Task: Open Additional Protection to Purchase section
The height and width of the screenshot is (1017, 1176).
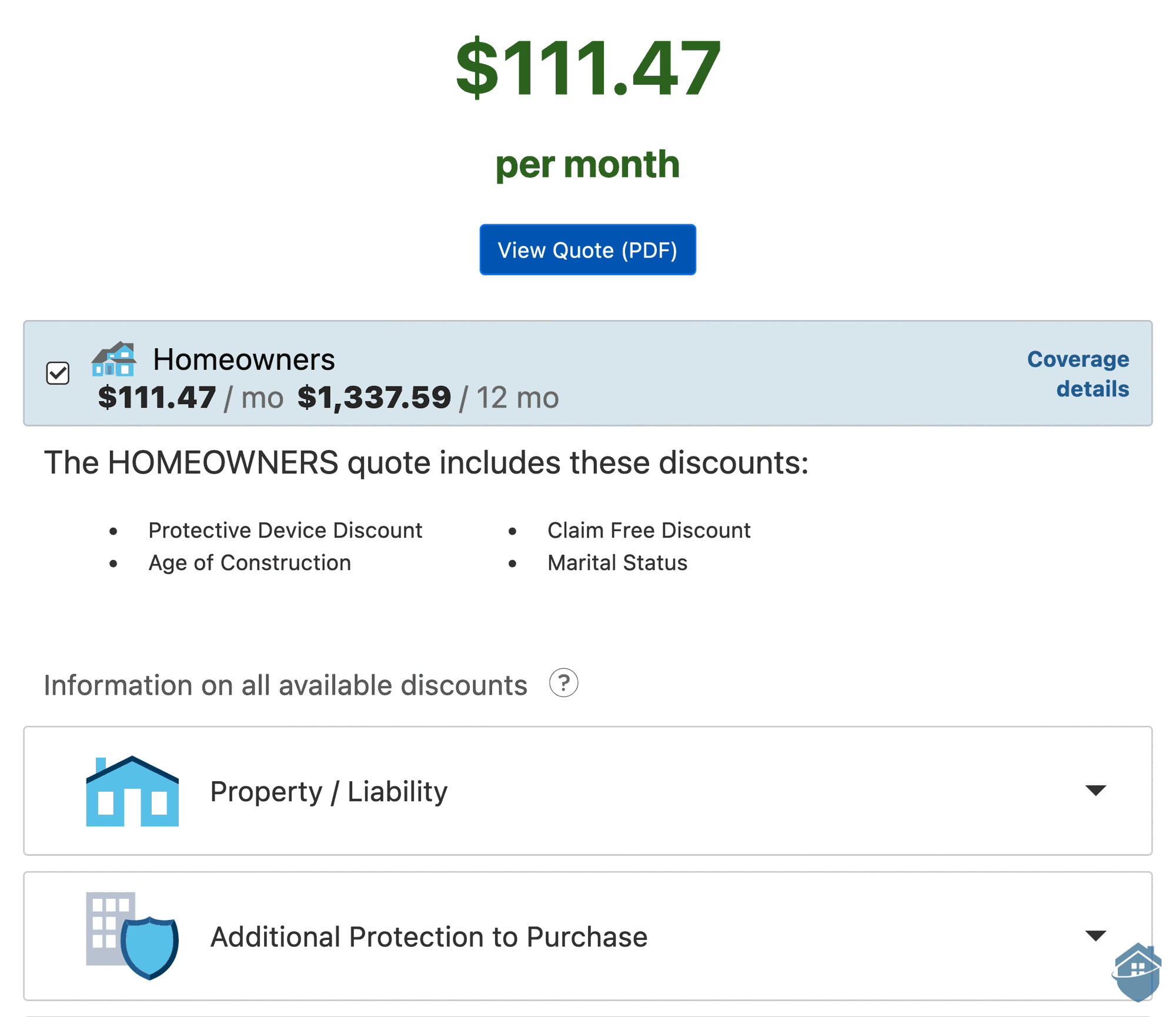Action: (x=588, y=936)
